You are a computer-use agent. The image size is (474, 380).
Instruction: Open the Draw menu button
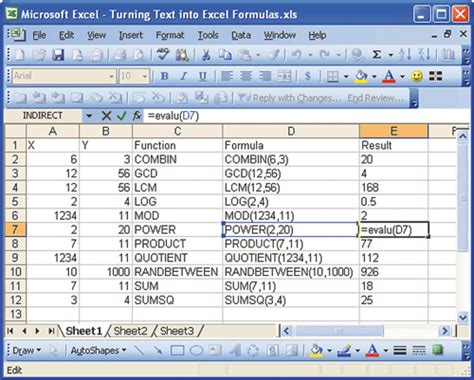click(26, 350)
